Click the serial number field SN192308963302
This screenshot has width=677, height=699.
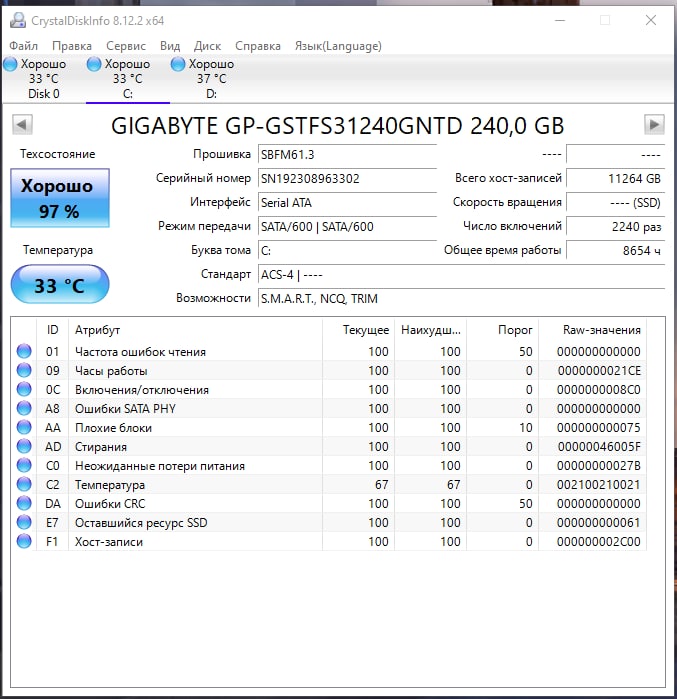(x=347, y=179)
